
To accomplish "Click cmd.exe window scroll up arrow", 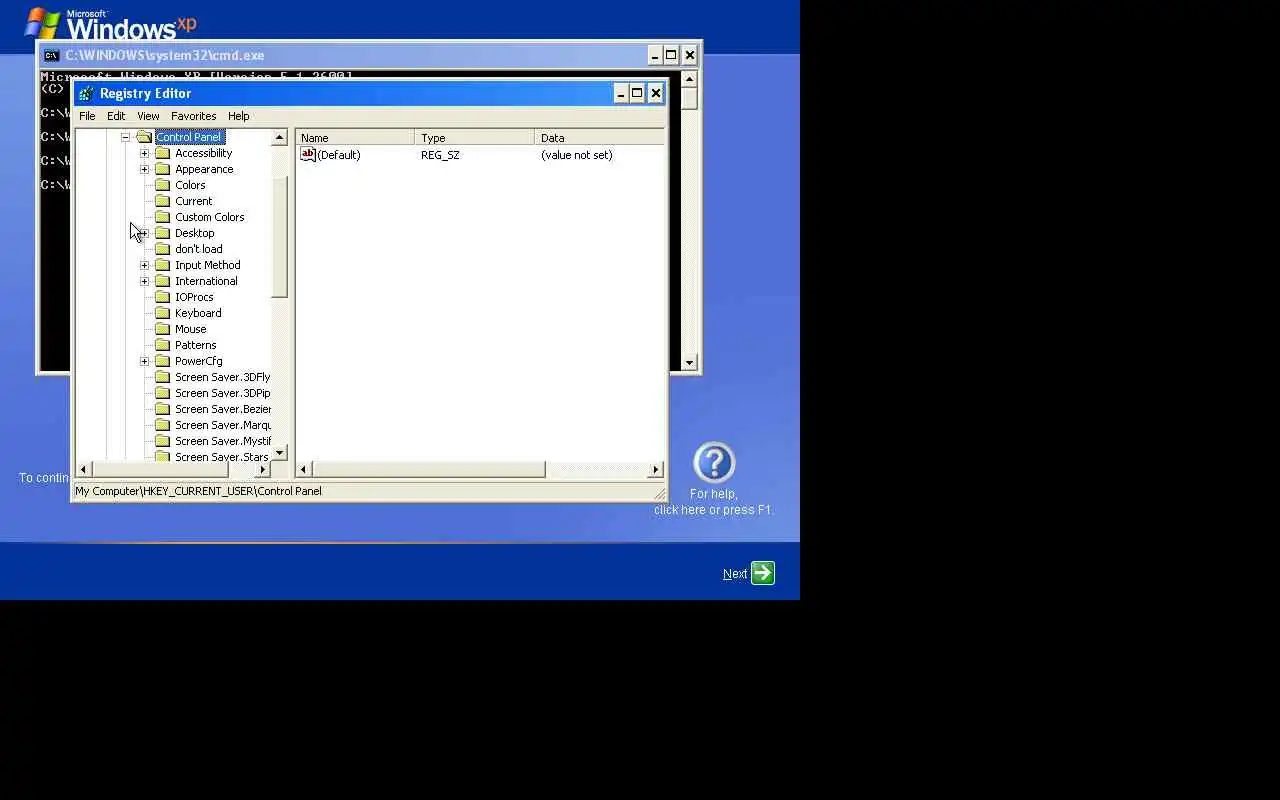I will coord(689,78).
